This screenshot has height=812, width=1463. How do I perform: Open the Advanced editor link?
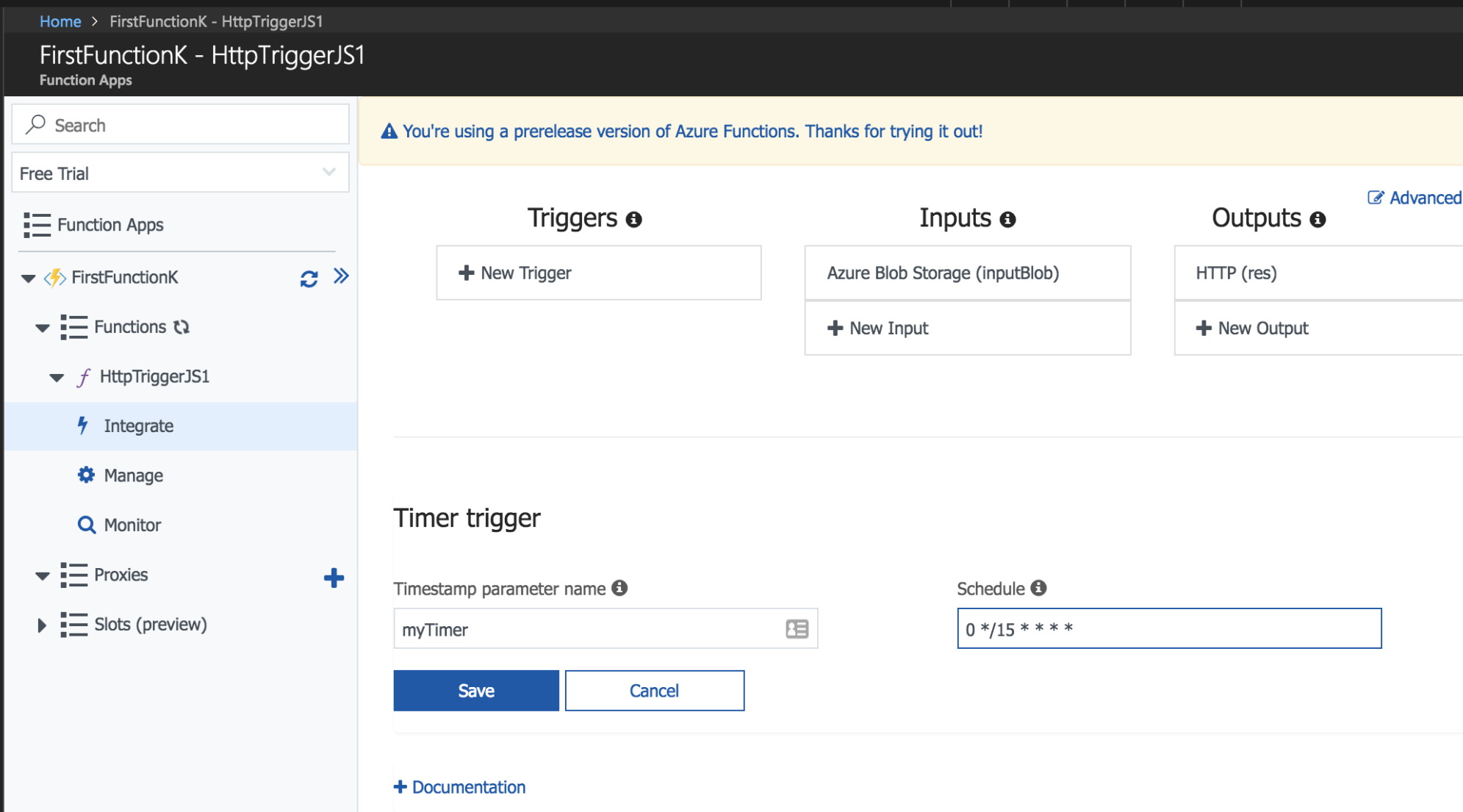point(1425,198)
